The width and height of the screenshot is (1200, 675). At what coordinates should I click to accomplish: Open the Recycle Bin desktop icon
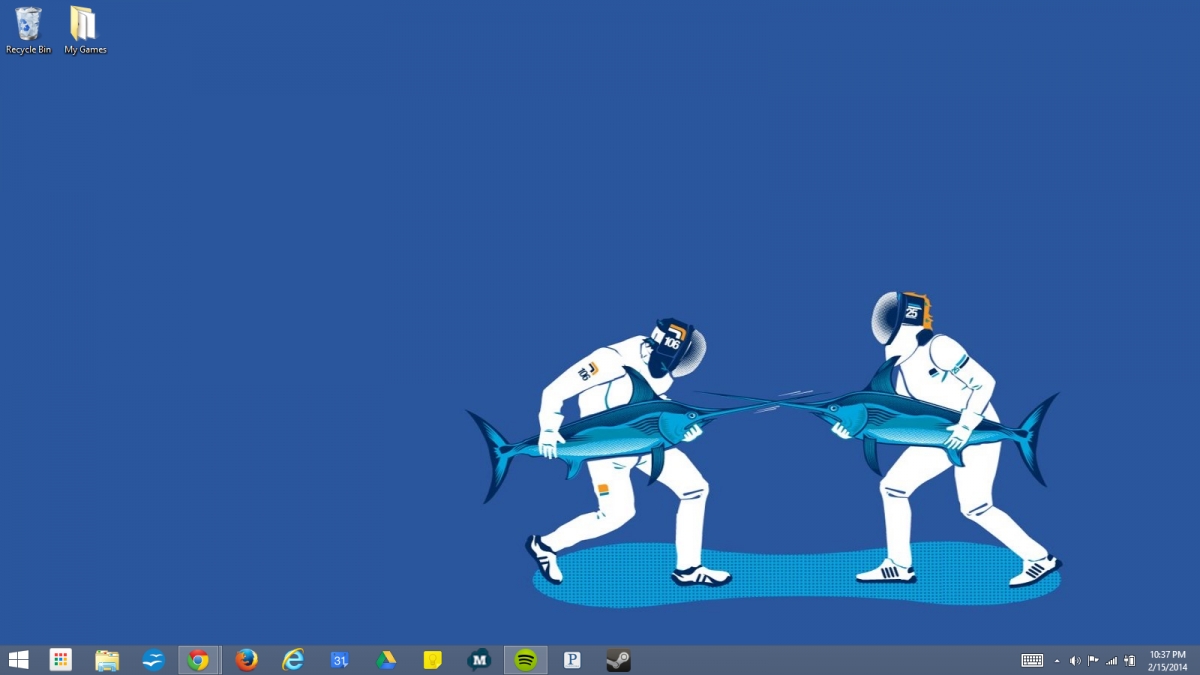pos(28,30)
